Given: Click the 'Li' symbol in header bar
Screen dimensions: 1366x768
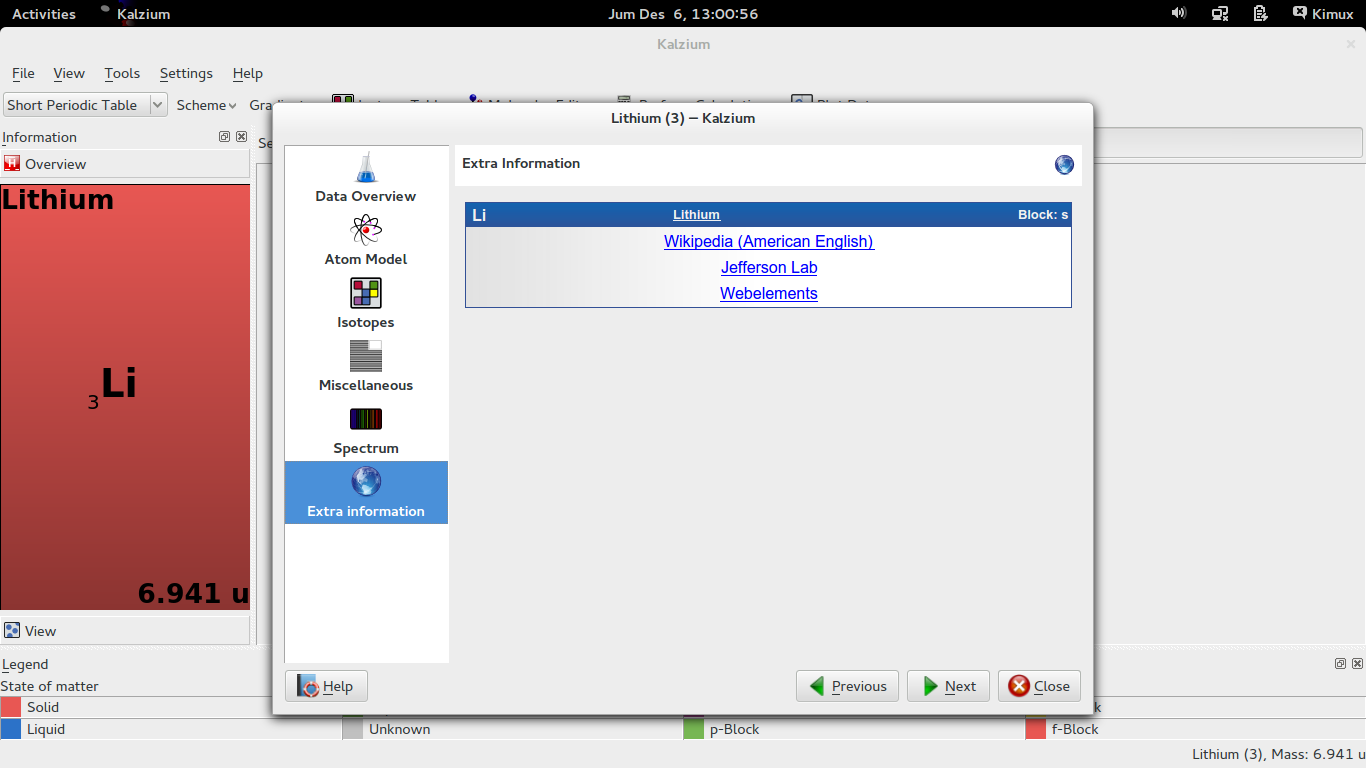Looking at the screenshot, I should pyautogui.click(x=479, y=215).
